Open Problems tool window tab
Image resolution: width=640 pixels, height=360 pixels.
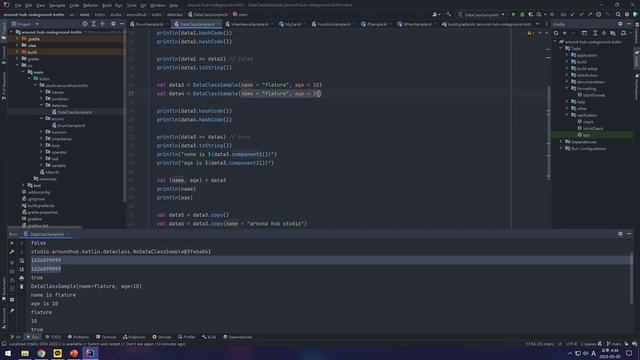click(x=78, y=337)
